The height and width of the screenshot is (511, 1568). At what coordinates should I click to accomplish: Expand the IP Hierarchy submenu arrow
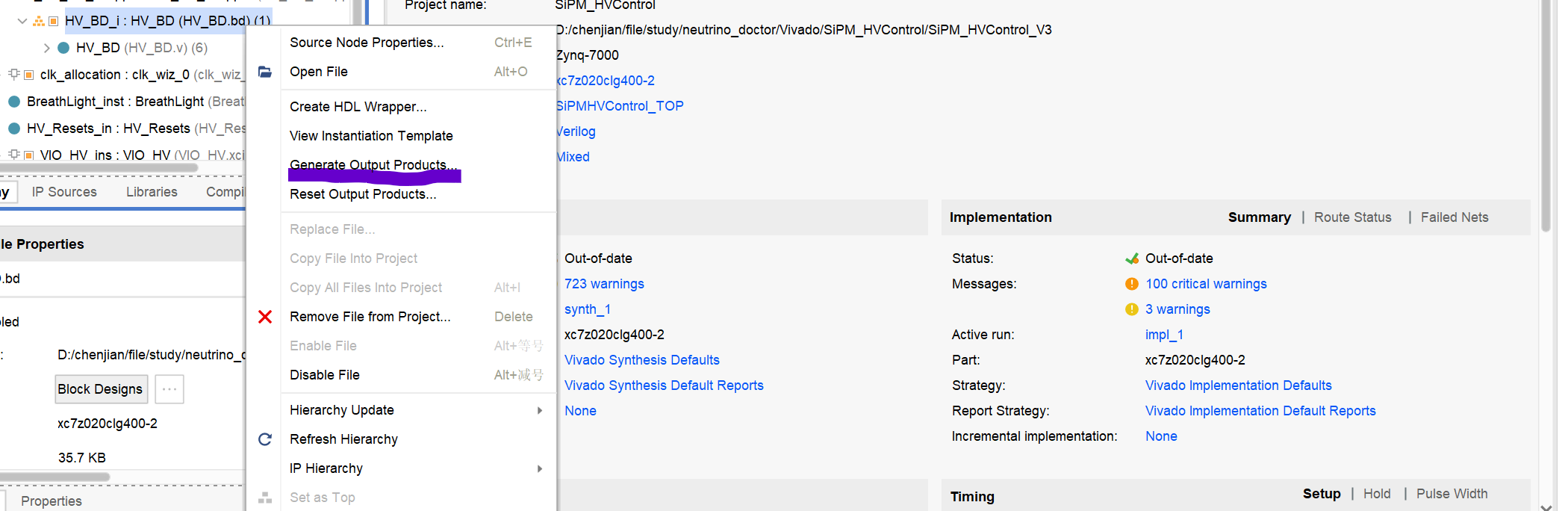[539, 468]
